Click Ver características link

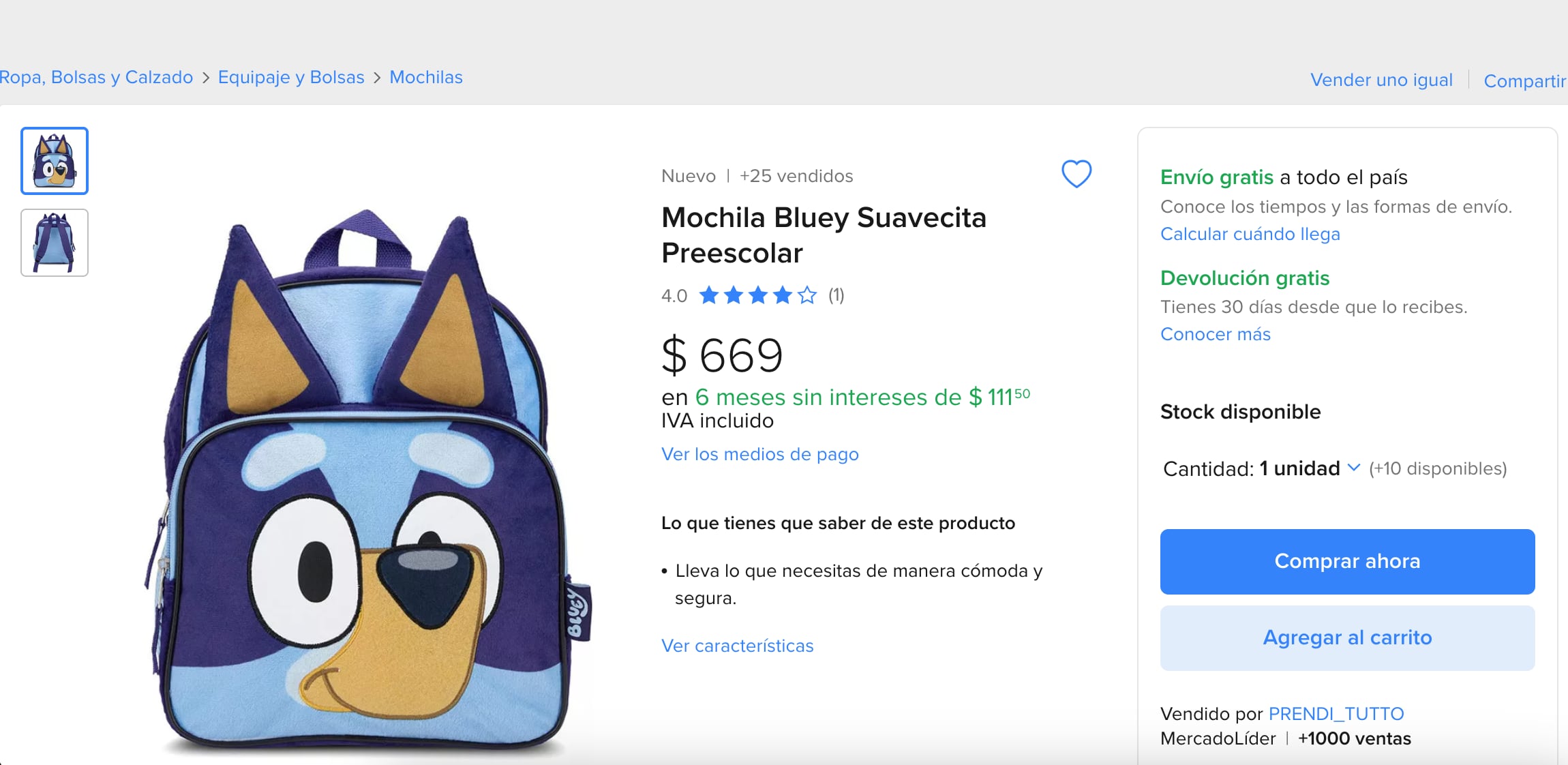point(738,646)
